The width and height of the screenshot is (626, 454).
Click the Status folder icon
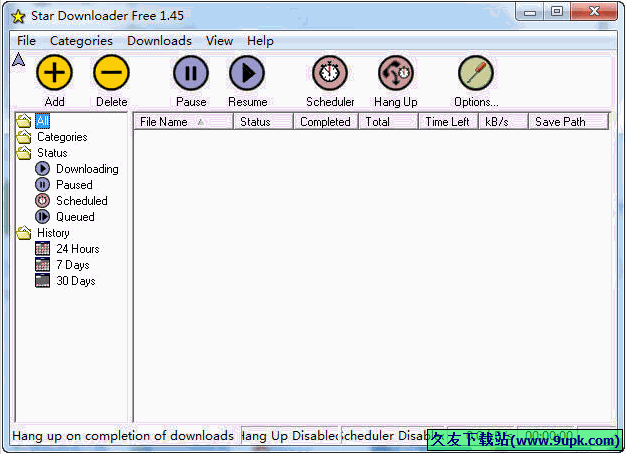24,153
